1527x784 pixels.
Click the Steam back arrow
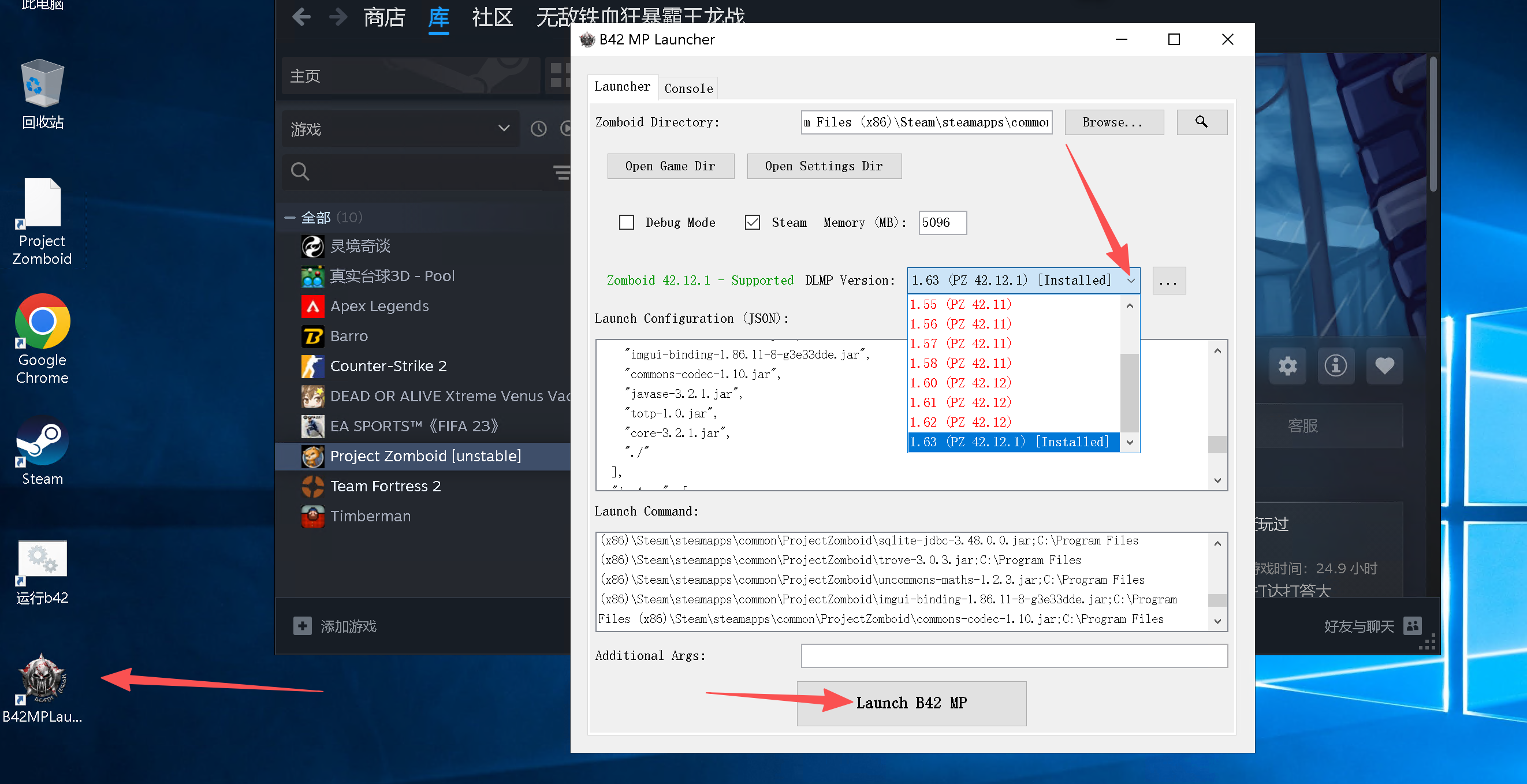click(301, 17)
